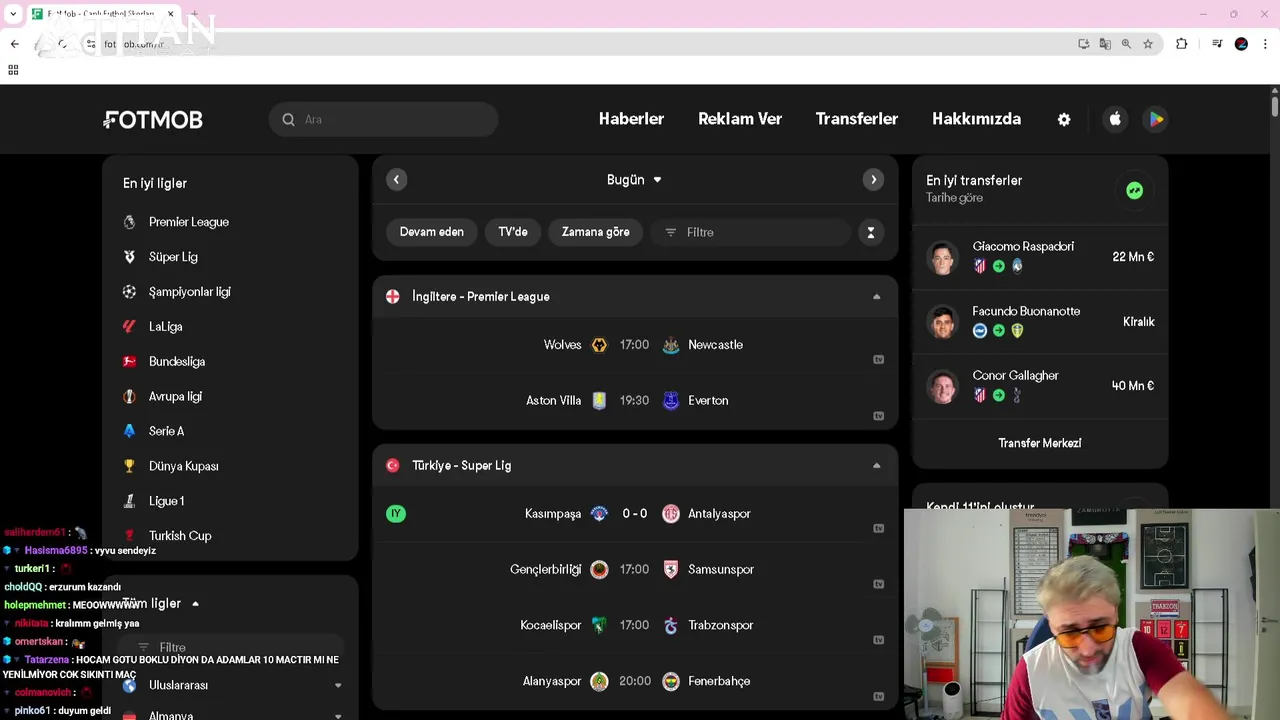Image resolution: width=1280 pixels, height=720 pixels.
Task: Click the search magnifier icon
Action: pyautogui.click(x=288, y=119)
